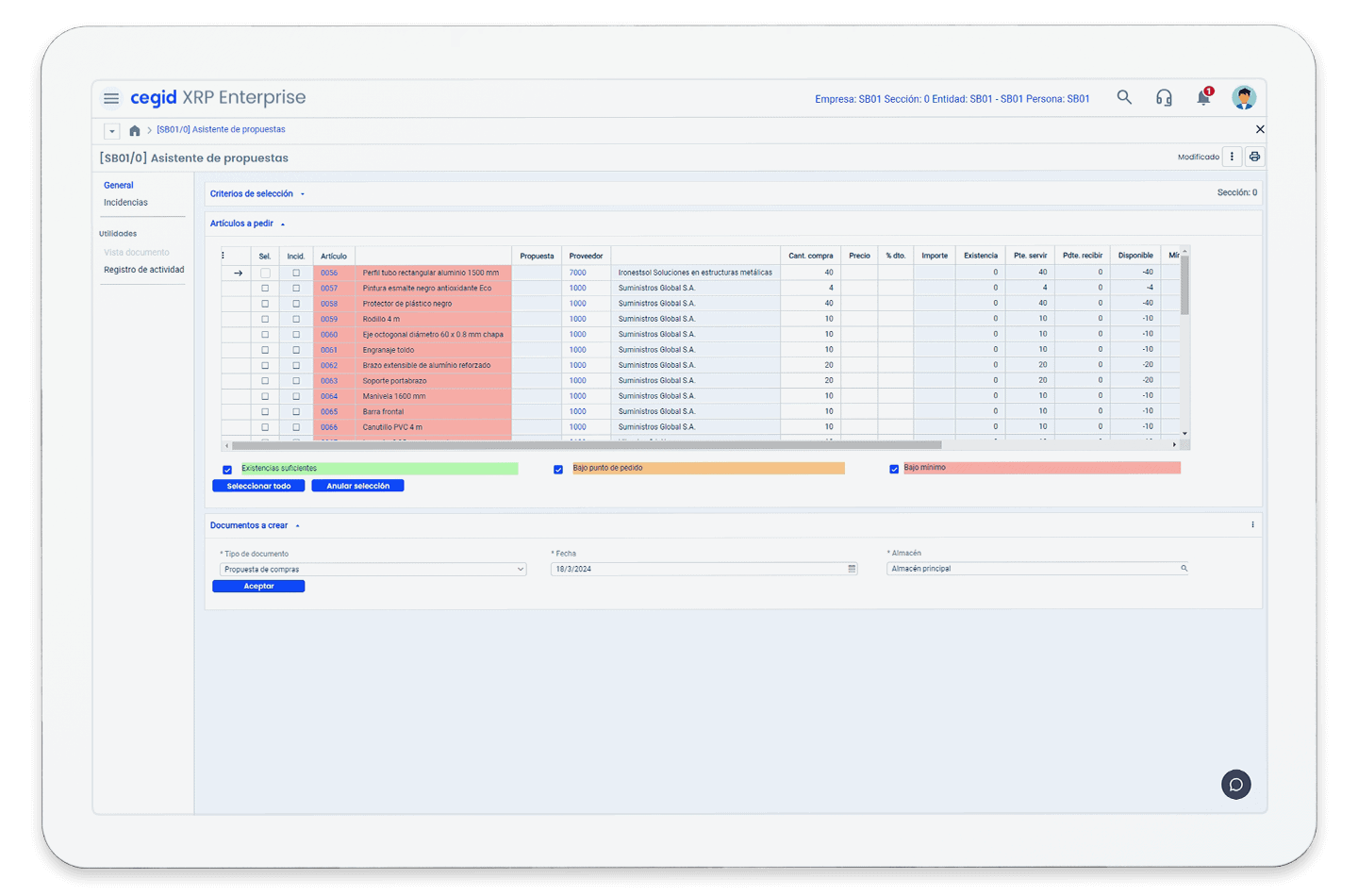Screen dimensions: 1358x896
Task: Uncheck the Bajo mínimo filter
Action: [893, 468]
